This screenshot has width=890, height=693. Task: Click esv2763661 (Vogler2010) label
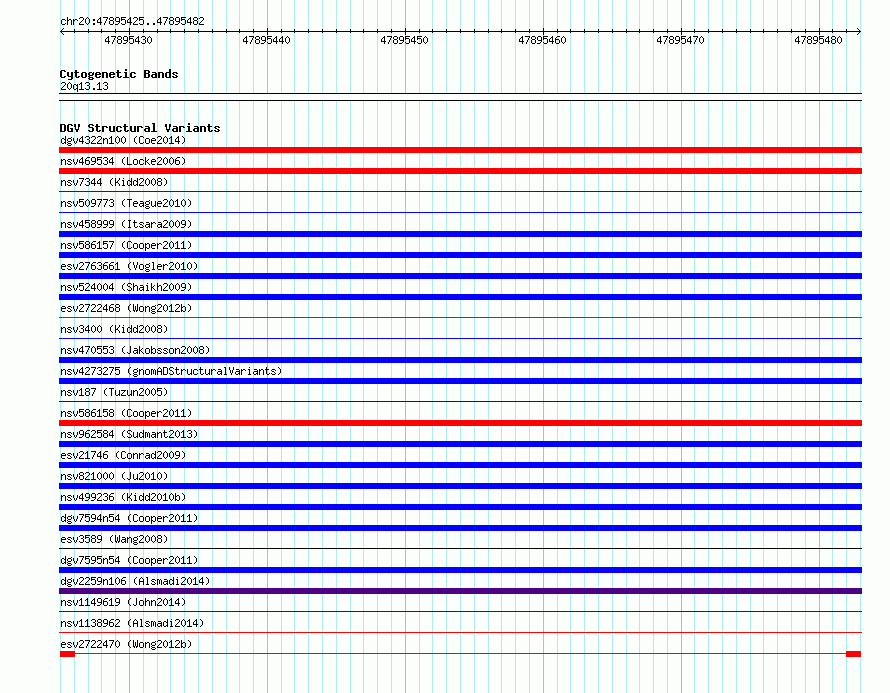coord(129,266)
